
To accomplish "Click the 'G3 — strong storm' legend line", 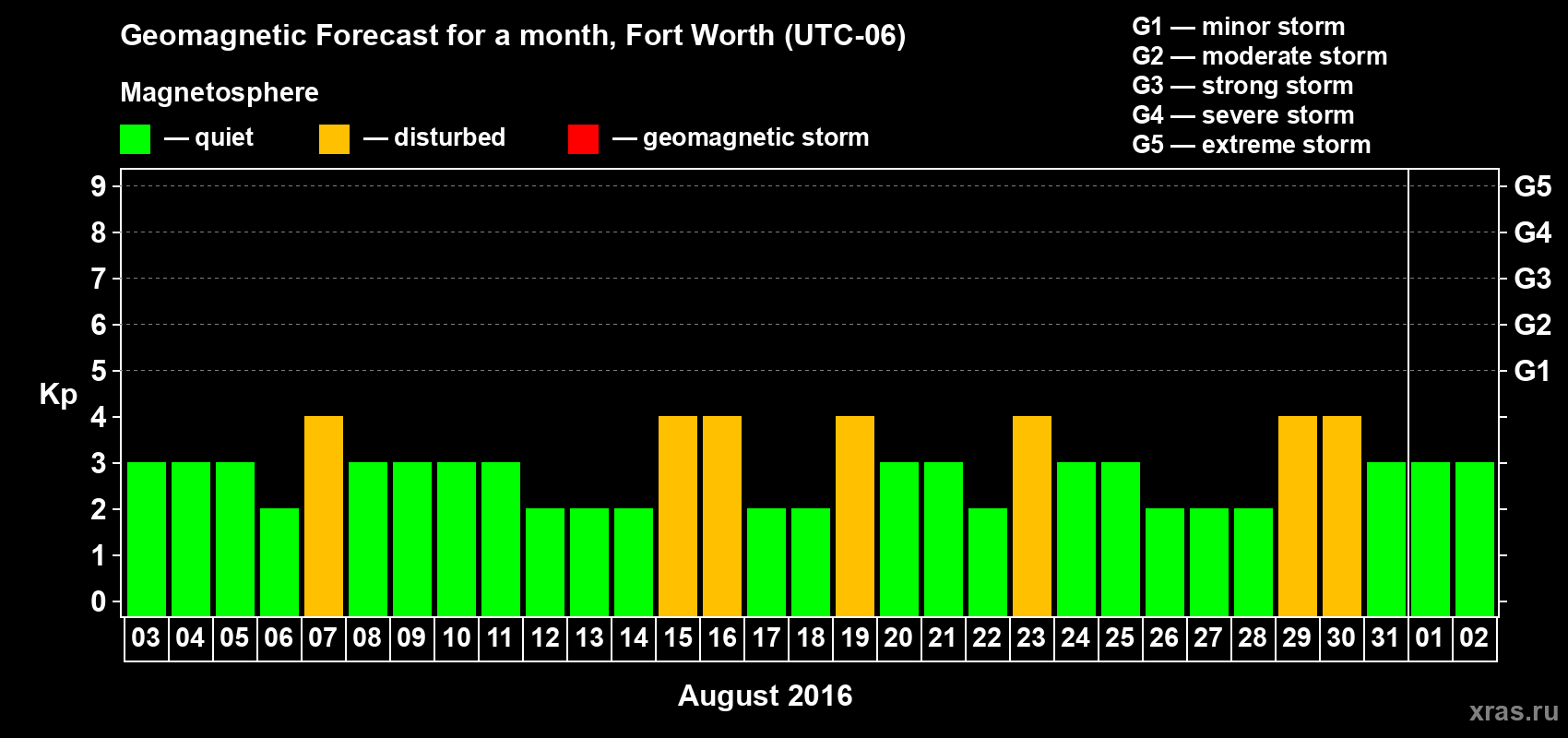I will click(1242, 86).
